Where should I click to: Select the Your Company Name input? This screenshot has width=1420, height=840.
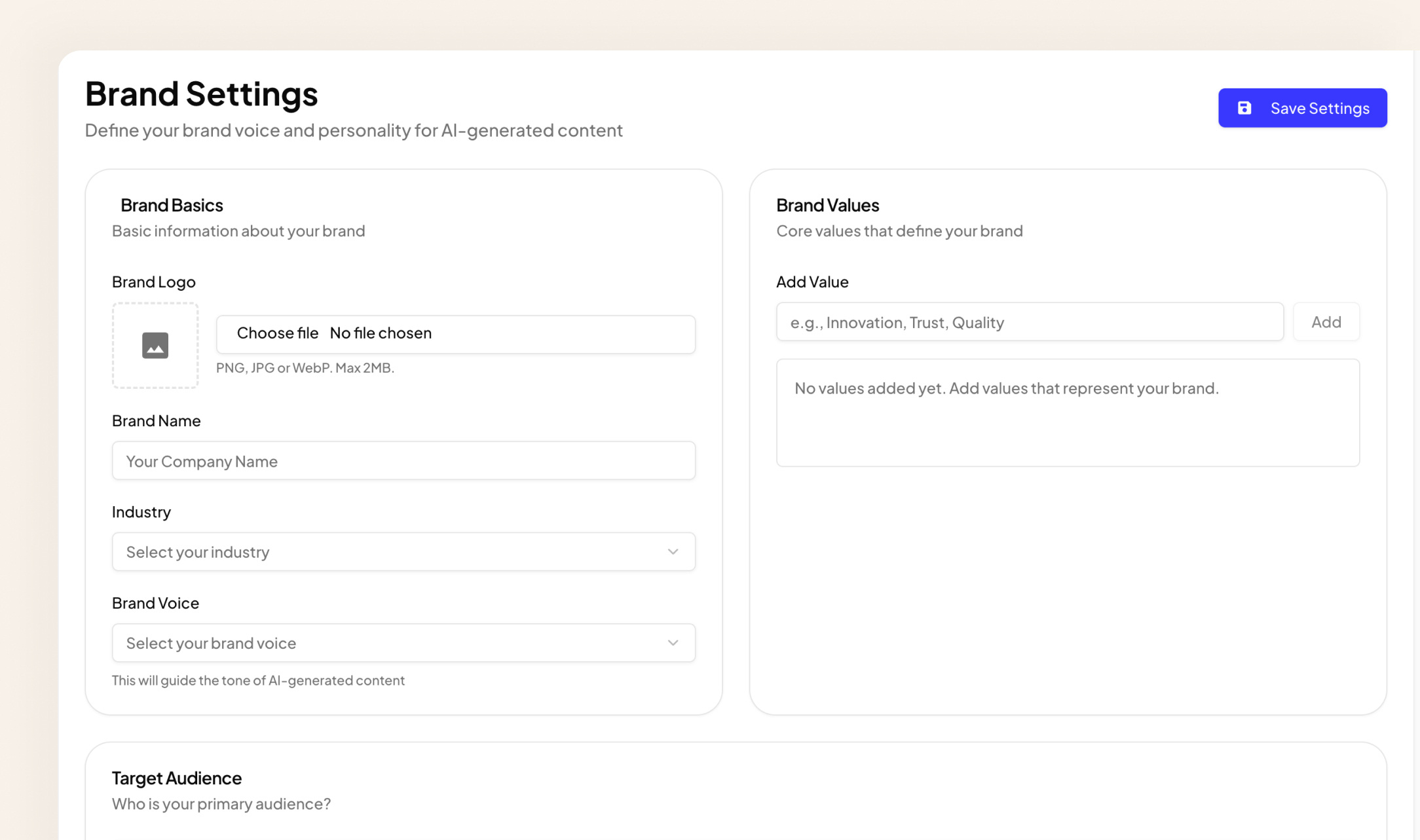tap(403, 460)
